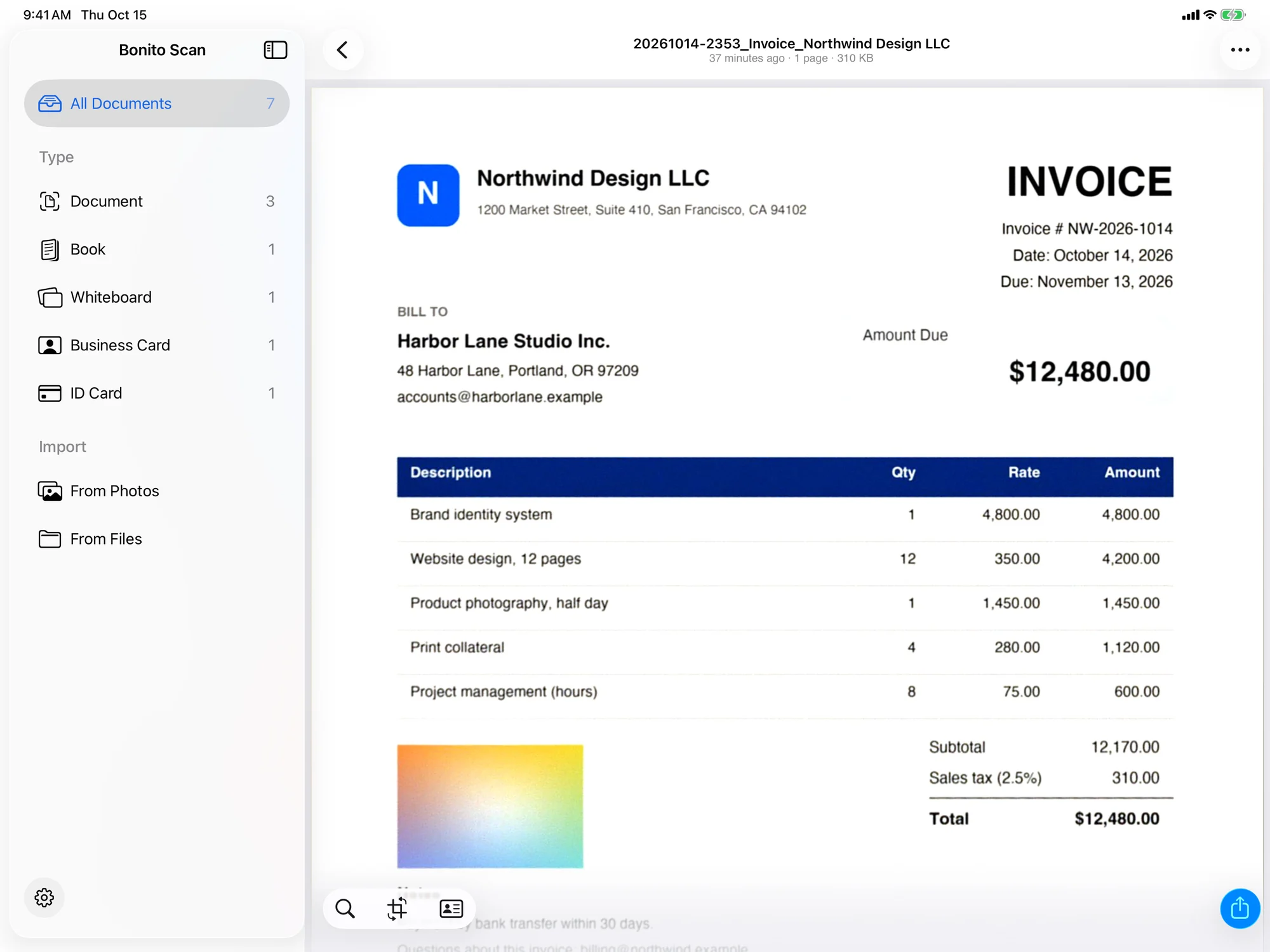This screenshot has width=1270, height=952.
Task: Select the Book type icon
Action: click(50, 249)
